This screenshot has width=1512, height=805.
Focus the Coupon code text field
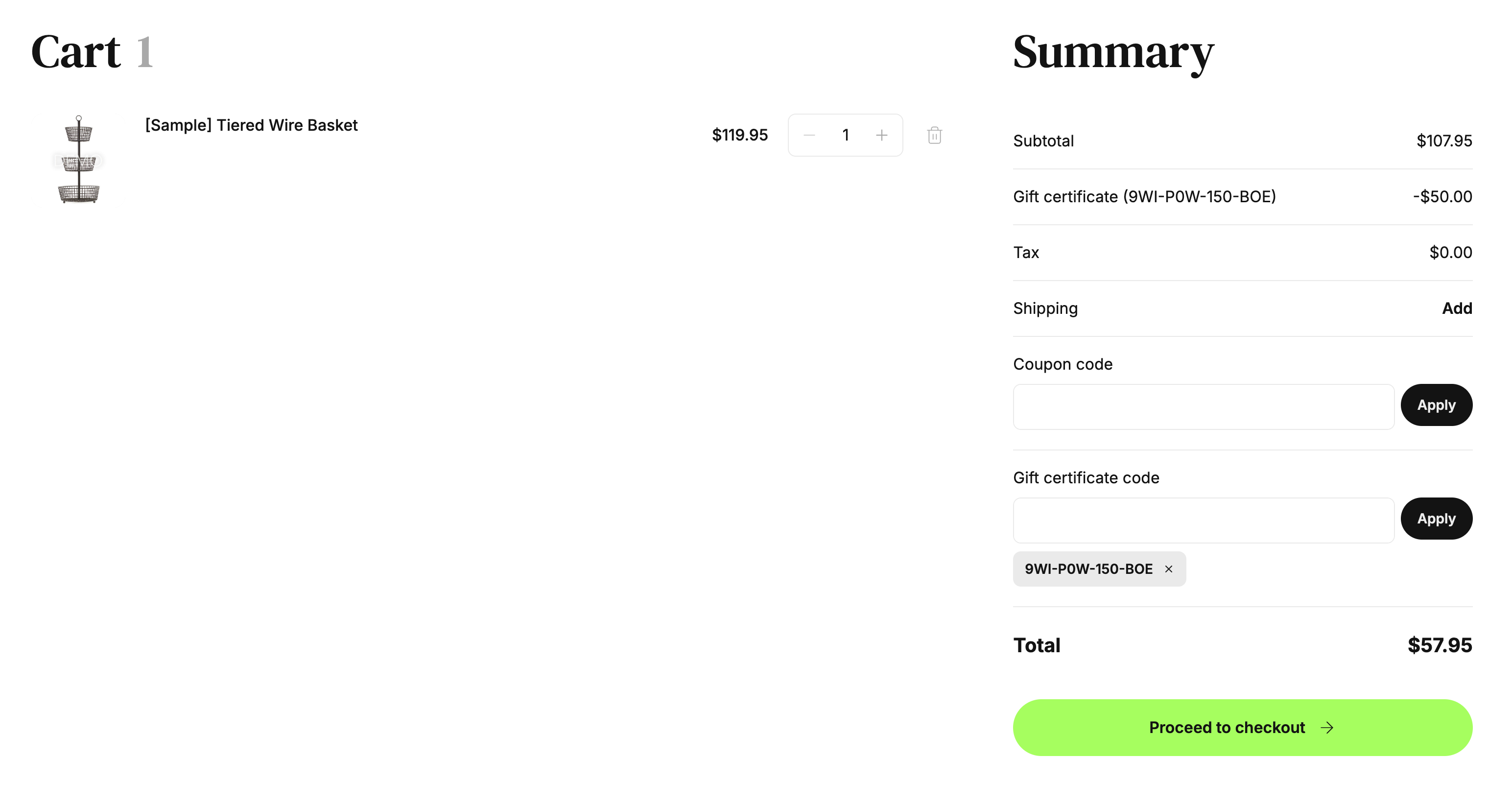coord(1203,406)
